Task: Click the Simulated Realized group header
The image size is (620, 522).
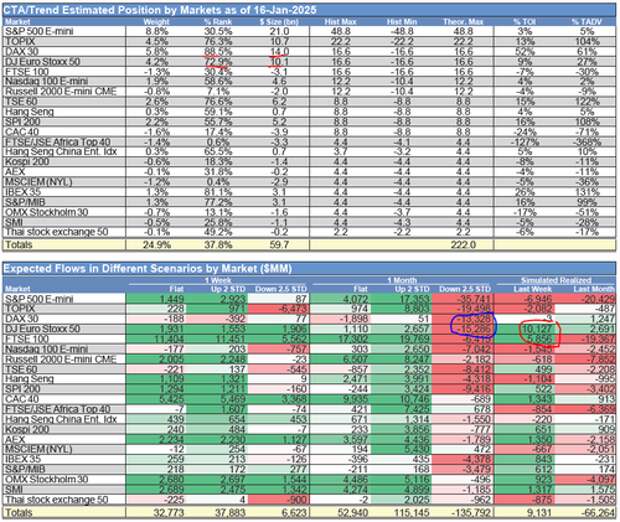Action: pyautogui.click(x=560, y=281)
